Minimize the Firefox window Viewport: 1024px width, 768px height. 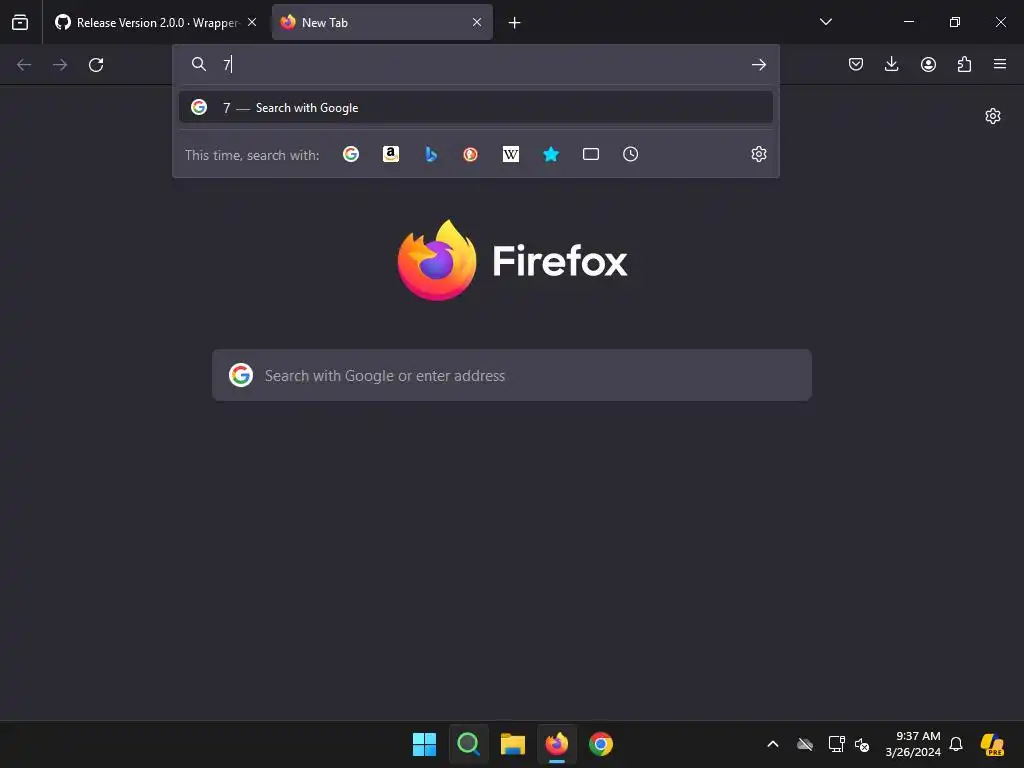(x=908, y=22)
